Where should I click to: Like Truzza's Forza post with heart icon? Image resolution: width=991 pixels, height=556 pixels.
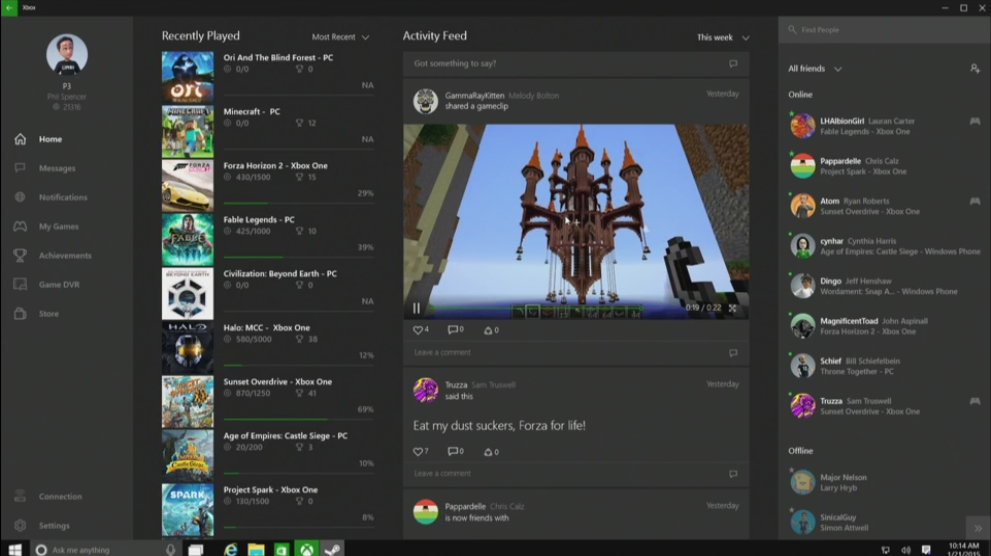pos(417,451)
